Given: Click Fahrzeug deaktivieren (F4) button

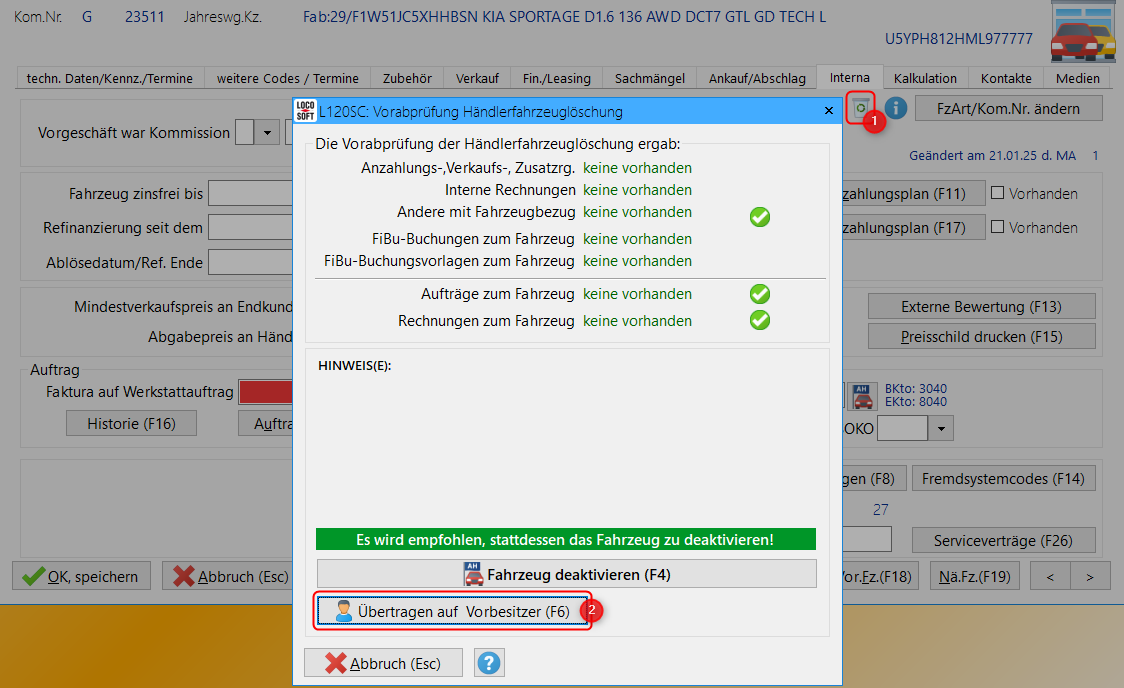Looking at the screenshot, I should coord(566,574).
